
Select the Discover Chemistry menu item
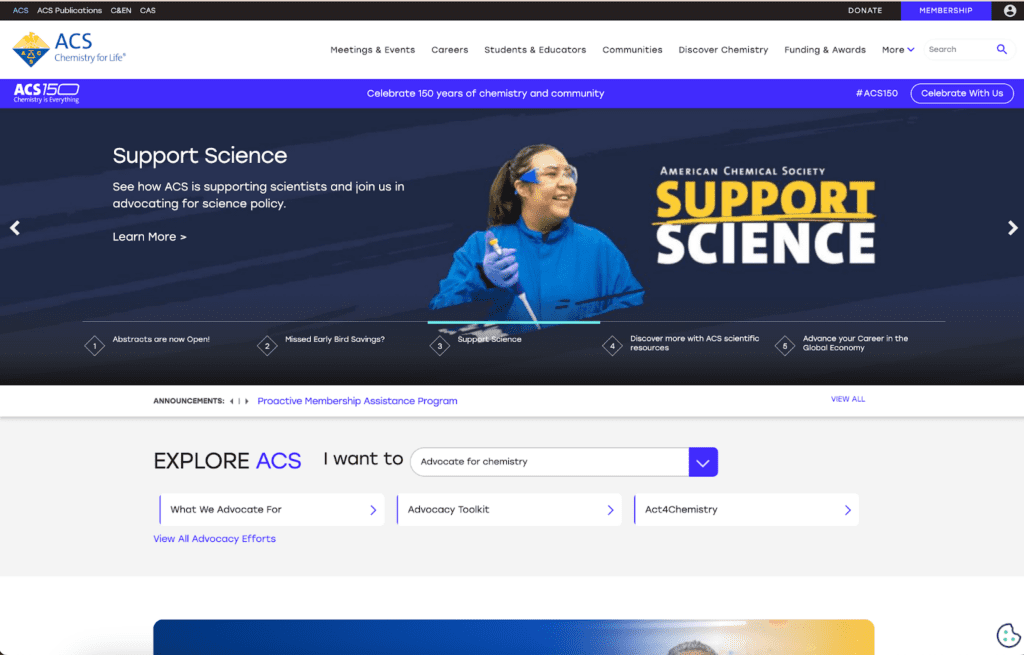click(x=723, y=50)
